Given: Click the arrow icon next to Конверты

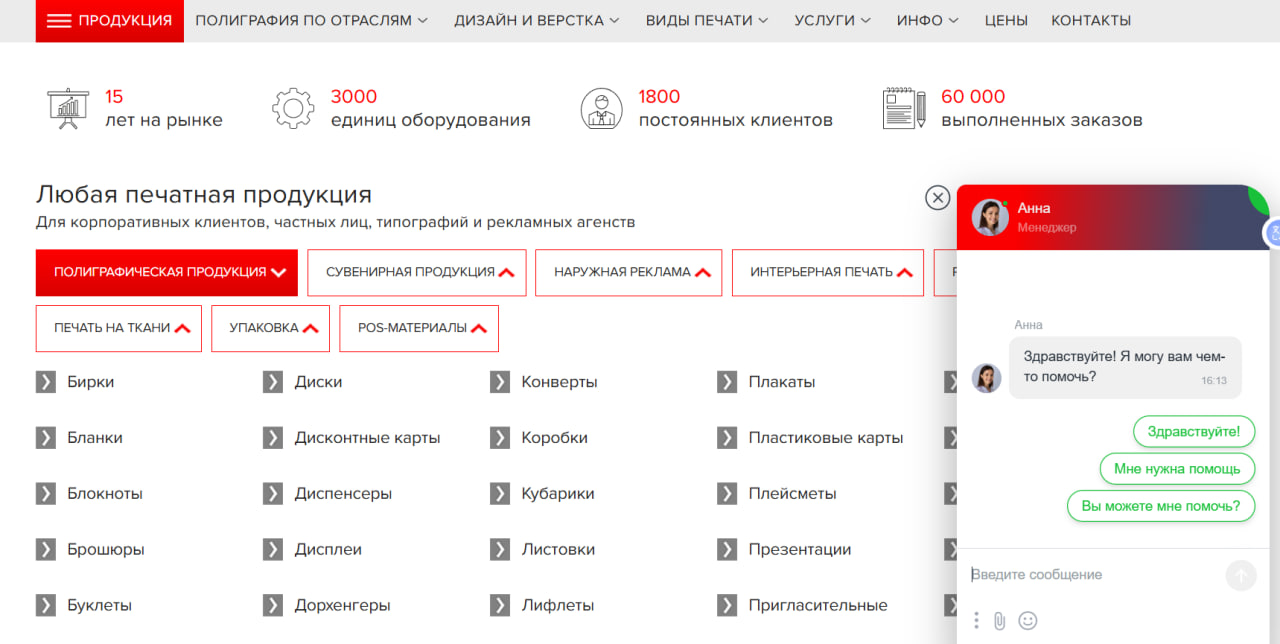Looking at the screenshot, I should coord(500,382).
